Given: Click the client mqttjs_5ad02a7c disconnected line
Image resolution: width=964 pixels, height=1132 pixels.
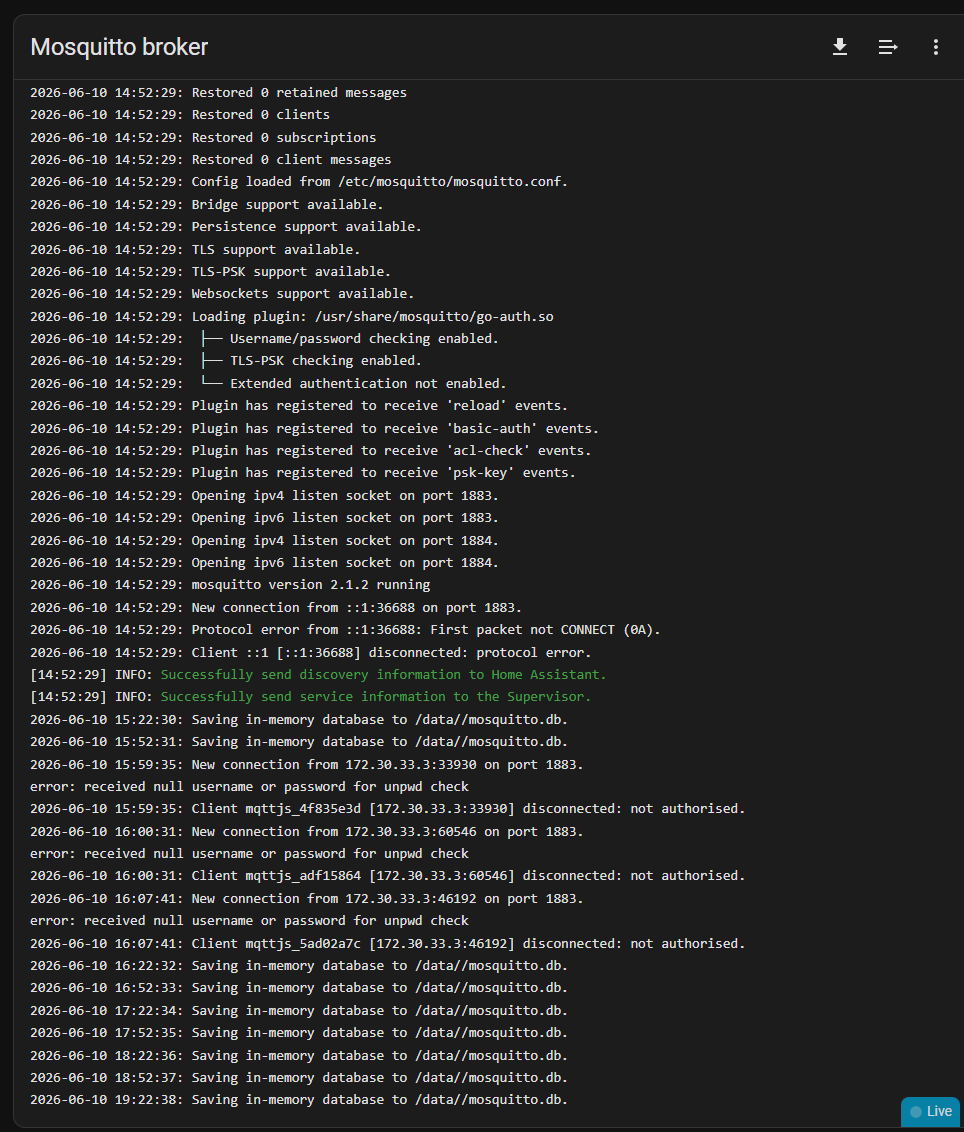Looking at the screenshot, I should [388, 944].
